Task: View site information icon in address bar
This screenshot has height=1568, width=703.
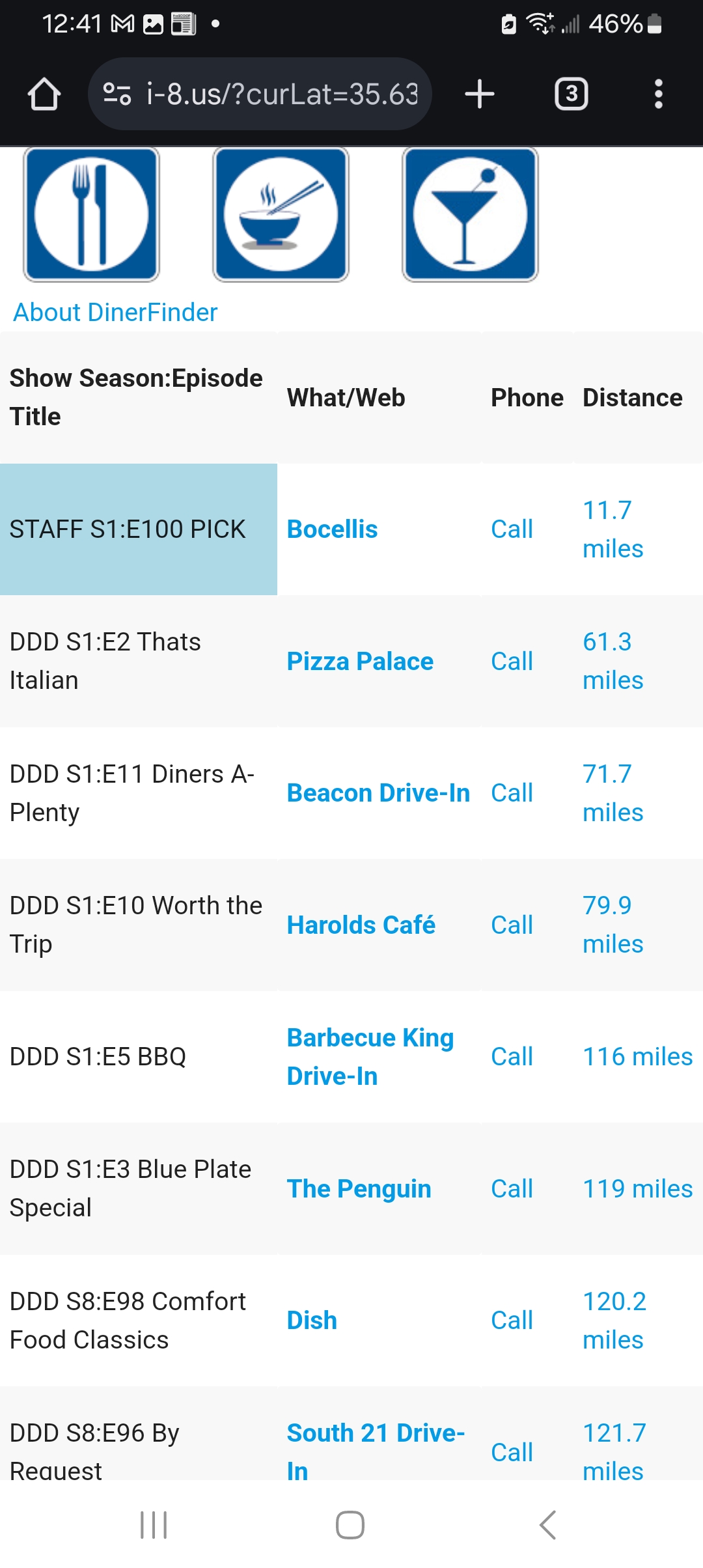Action: [118, 94]
